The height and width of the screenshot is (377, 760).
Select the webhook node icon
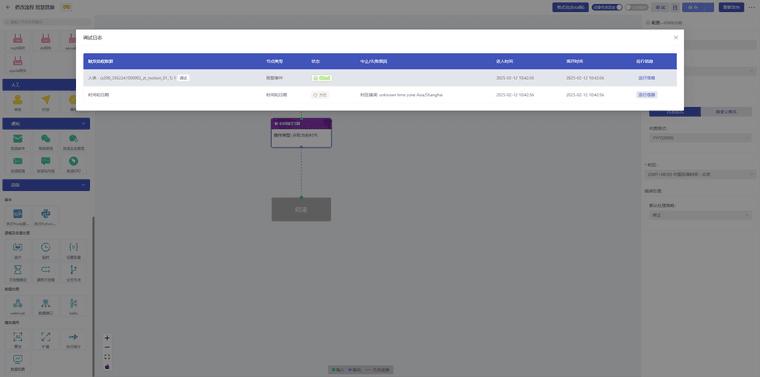[x=17, y=303]
